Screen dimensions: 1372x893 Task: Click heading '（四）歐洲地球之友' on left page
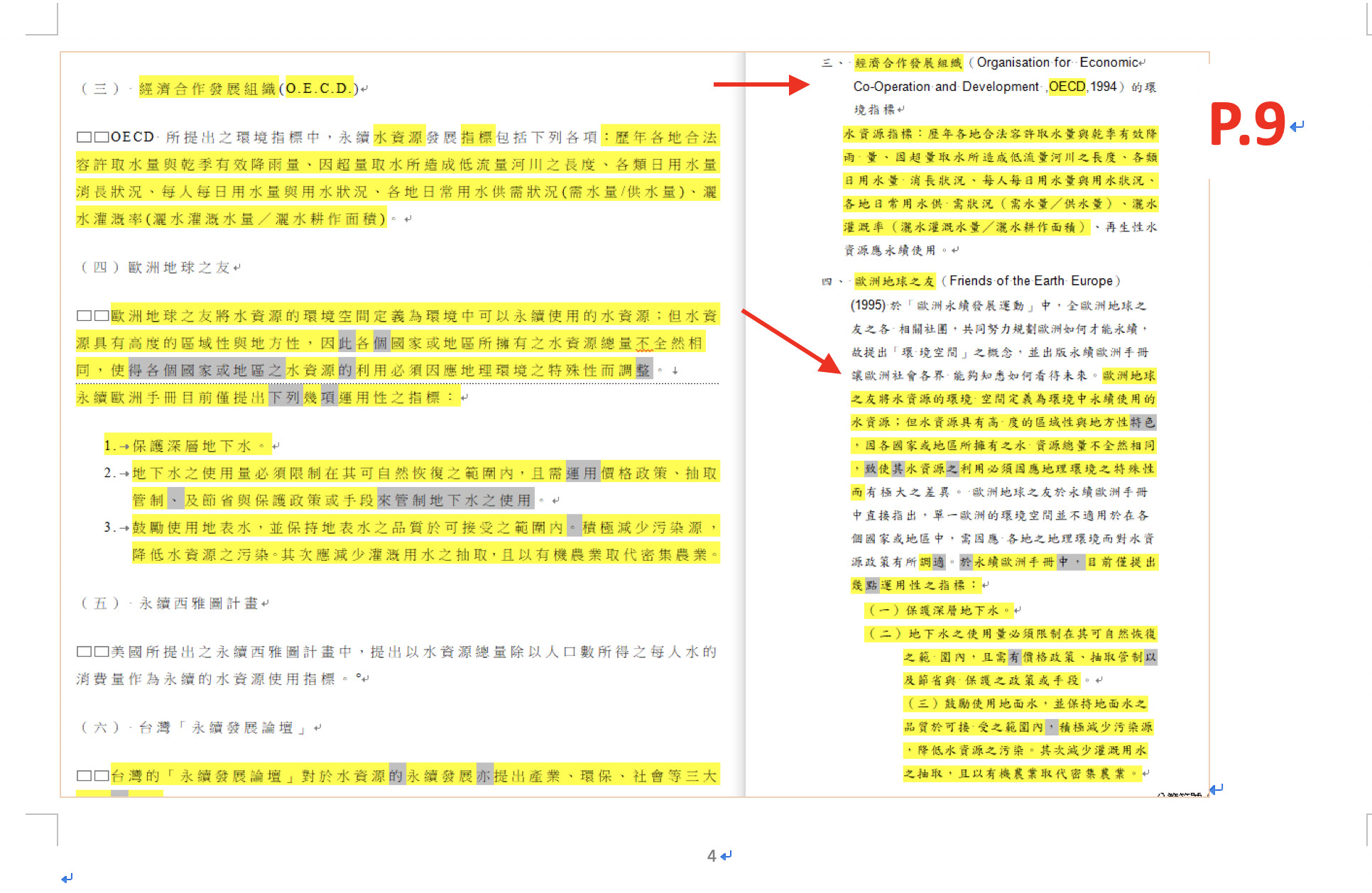159,268
